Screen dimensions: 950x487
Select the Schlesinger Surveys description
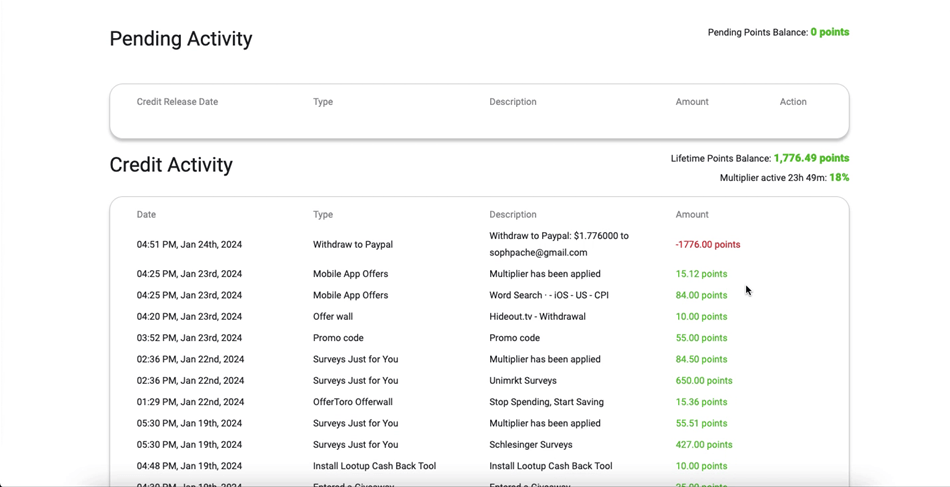[531, 445]
